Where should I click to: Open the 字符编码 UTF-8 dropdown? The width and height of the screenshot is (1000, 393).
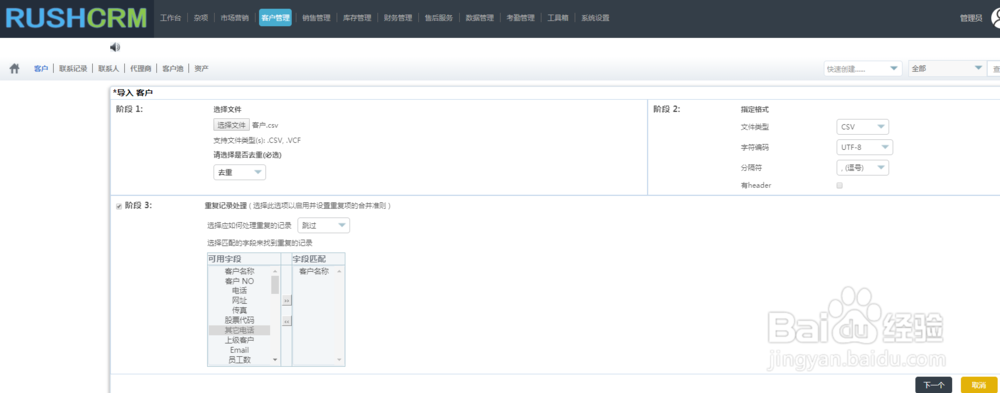tap(864, 147)
